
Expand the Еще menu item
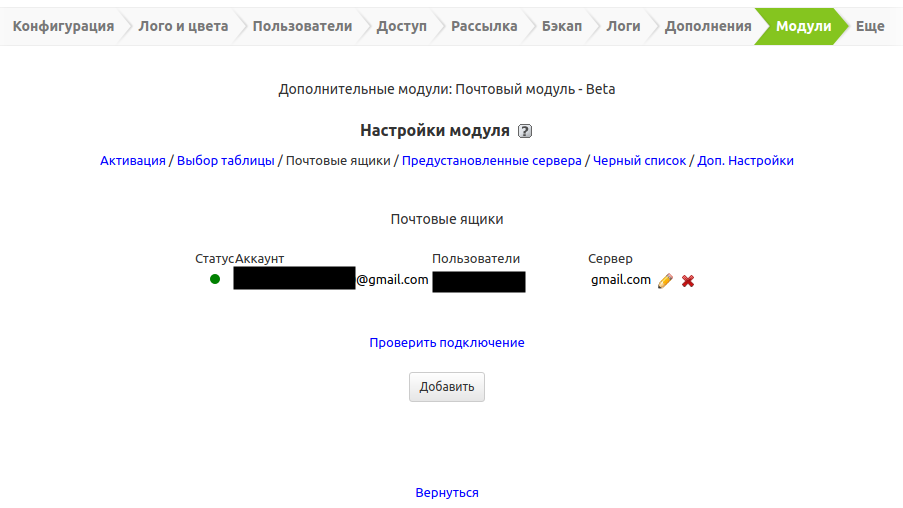pos(870,26)
